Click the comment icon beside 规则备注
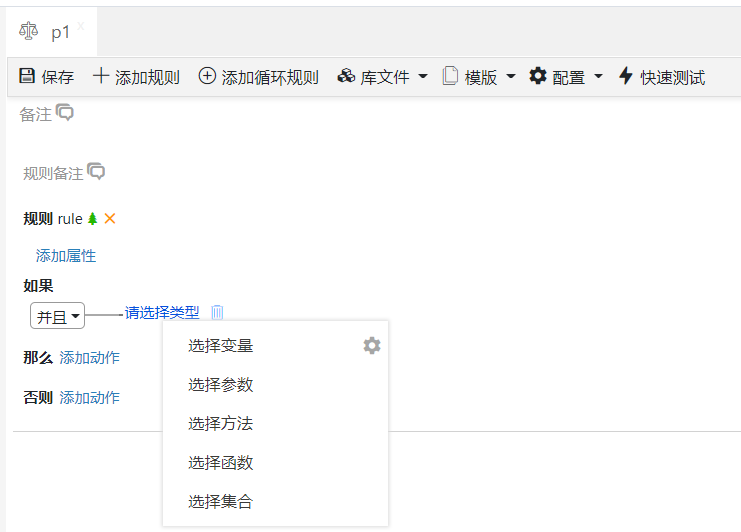 tap(96, 172)
